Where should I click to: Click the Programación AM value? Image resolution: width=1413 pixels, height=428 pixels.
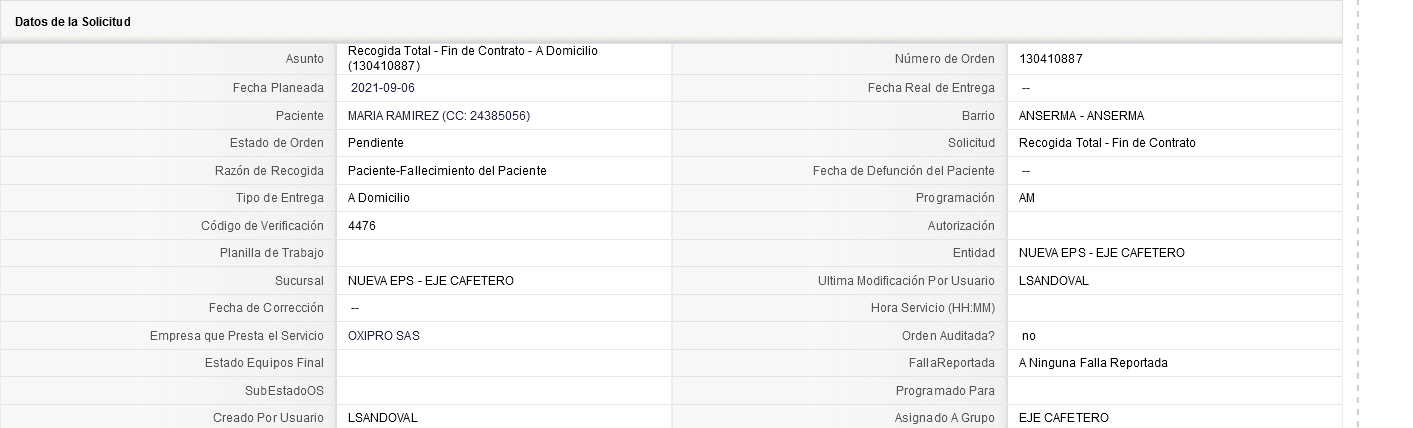pyautogui.click(x=1027, y=198)
